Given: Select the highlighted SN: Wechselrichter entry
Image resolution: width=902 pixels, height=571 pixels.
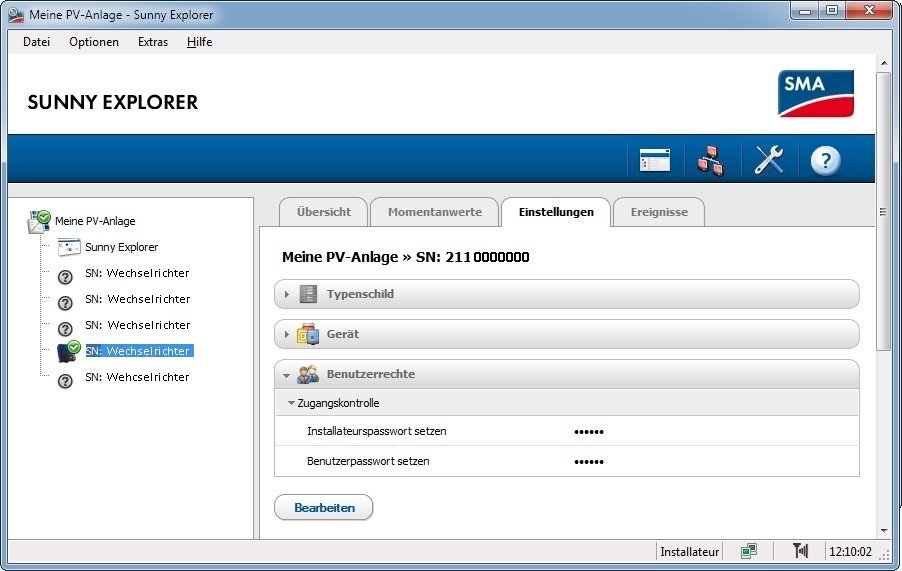Looking at the screenshot, I should click(x=140, y=351).
